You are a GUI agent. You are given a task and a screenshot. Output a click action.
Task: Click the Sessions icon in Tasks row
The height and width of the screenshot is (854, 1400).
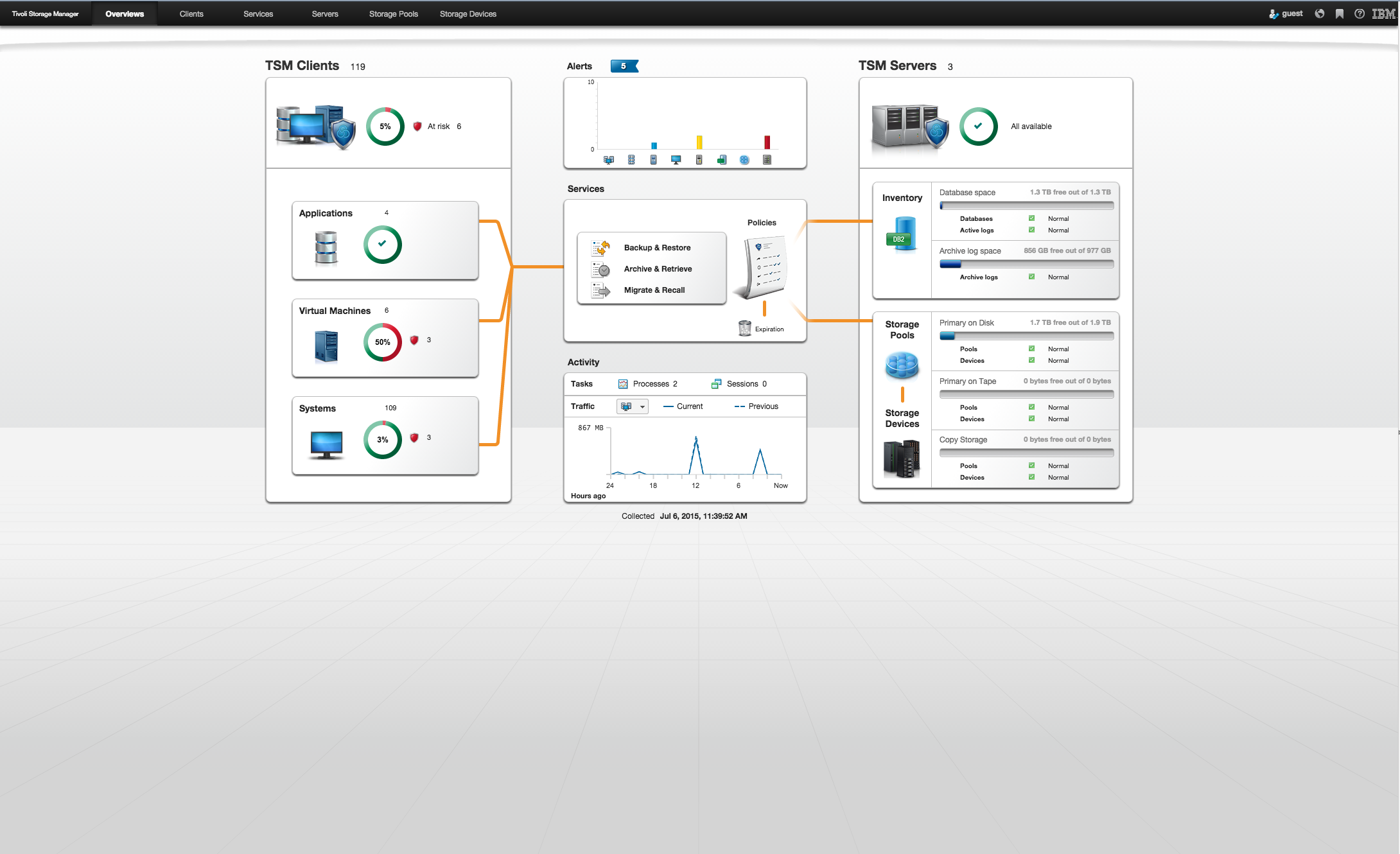717,384
